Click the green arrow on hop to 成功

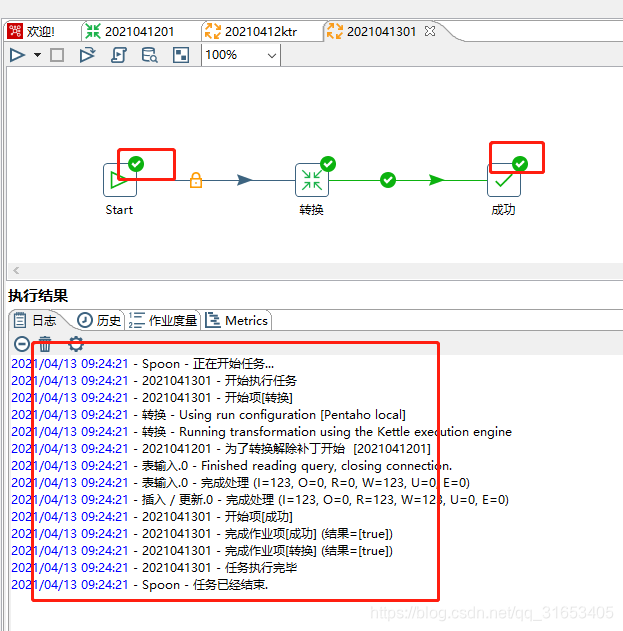[436, 180]
